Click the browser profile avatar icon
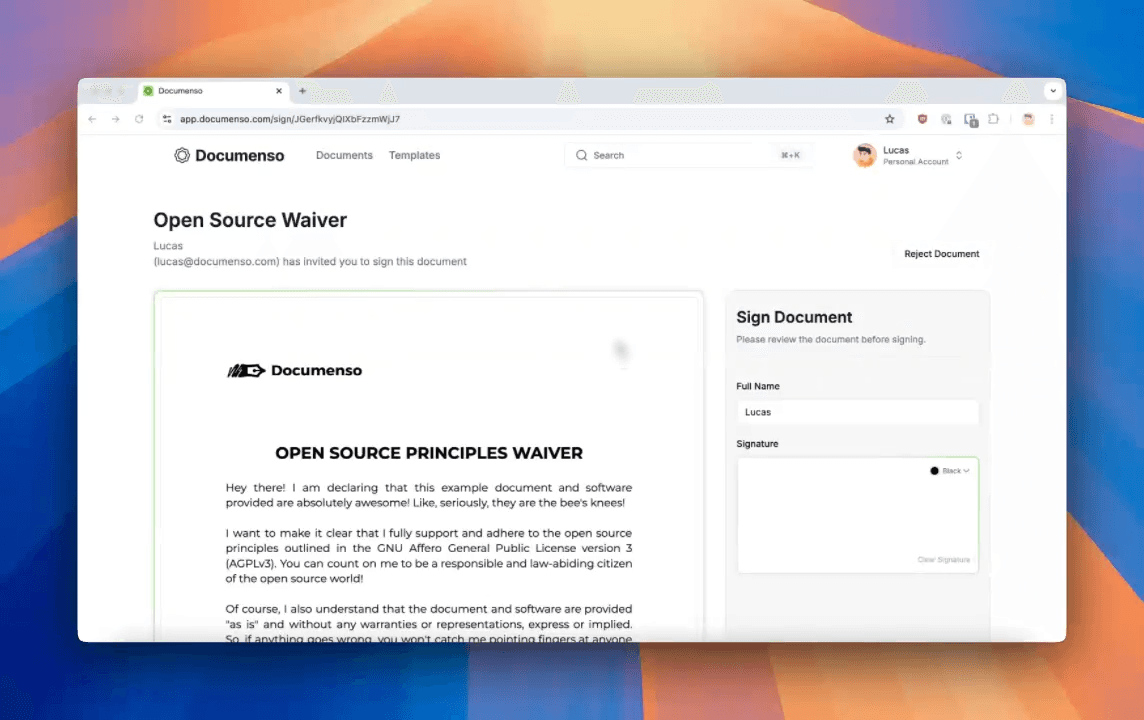 (1028, 119)
